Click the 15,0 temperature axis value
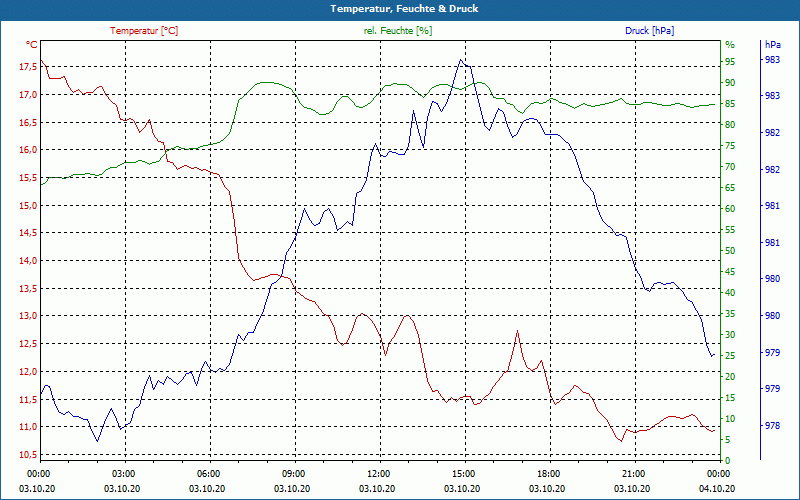 click(x=28, y=206)
